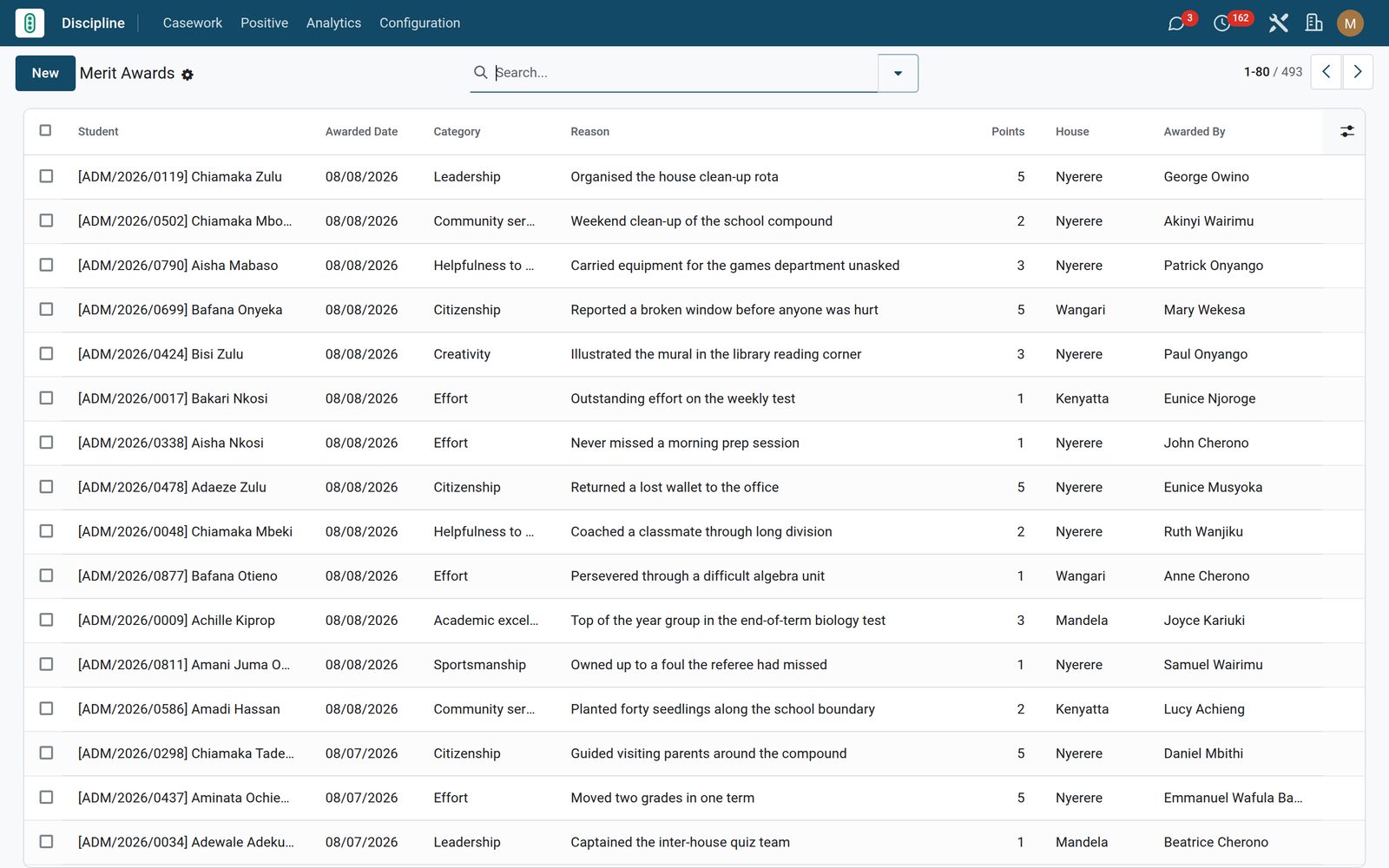This screenshot has width=1389, height=868.
Task: Check the row for Achille Kiprop
Action: (x=46, y=620)
